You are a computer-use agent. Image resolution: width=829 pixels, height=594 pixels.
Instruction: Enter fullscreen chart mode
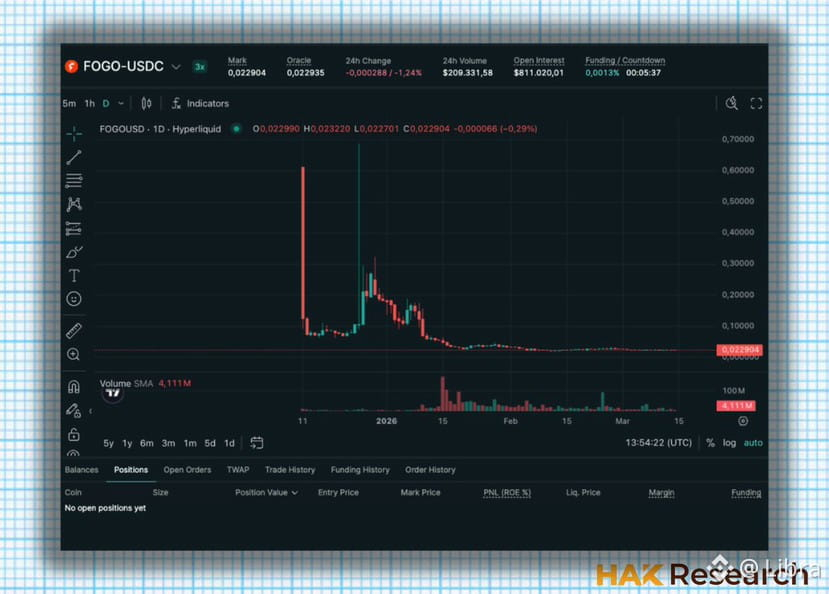tap(757, 104)
